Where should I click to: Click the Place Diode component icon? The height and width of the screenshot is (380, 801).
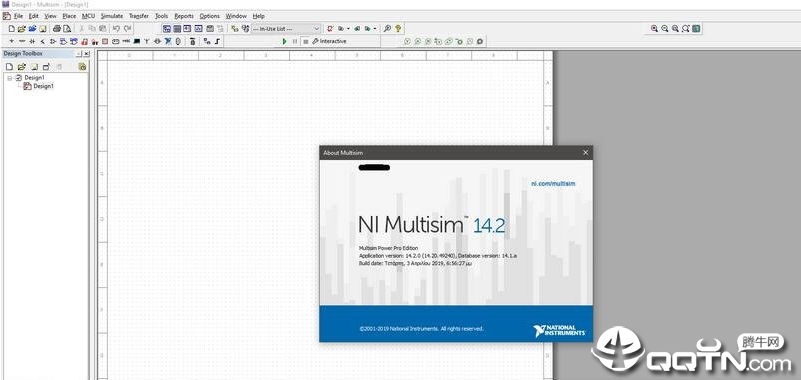coord(32,41)
